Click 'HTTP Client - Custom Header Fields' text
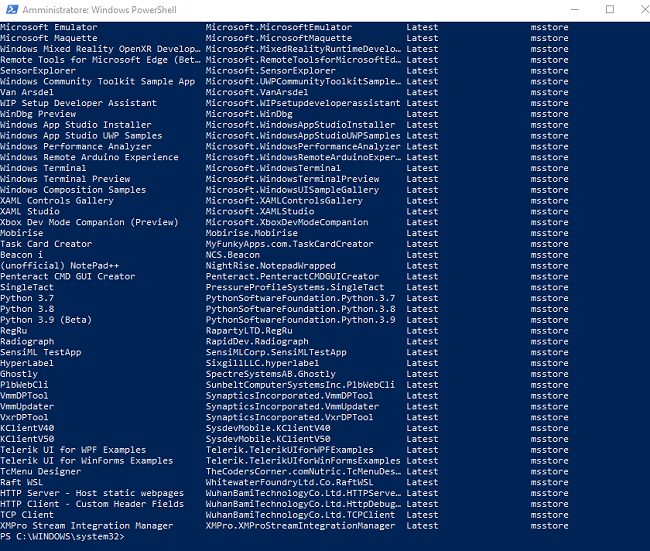Viewport: 650px width, 551px height. tap(92, 504)
